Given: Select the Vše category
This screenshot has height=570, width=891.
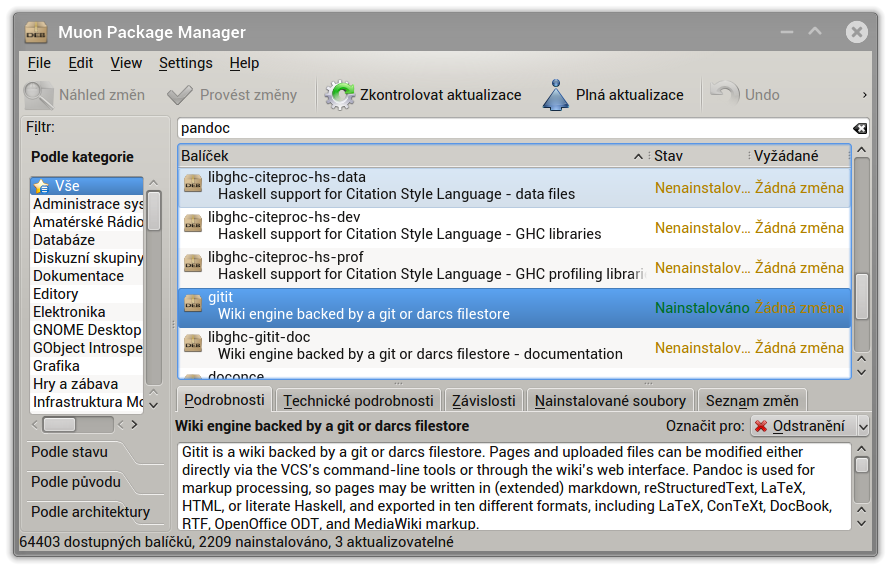Looking at the screenshot, I should coord(86,186).
